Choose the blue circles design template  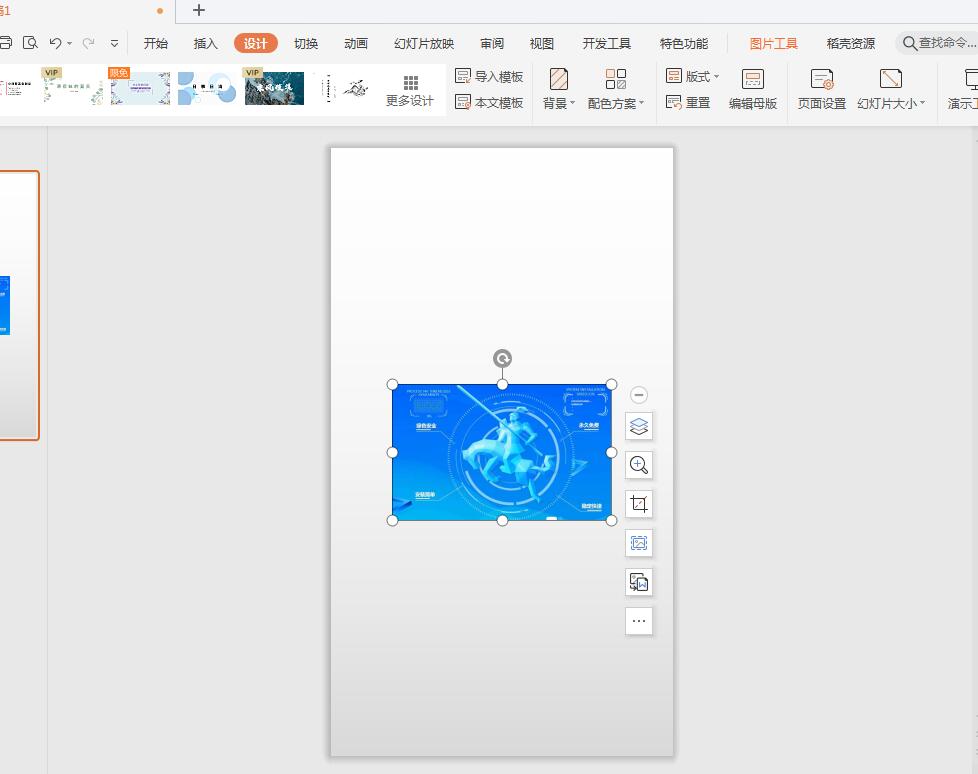[207, 88]
